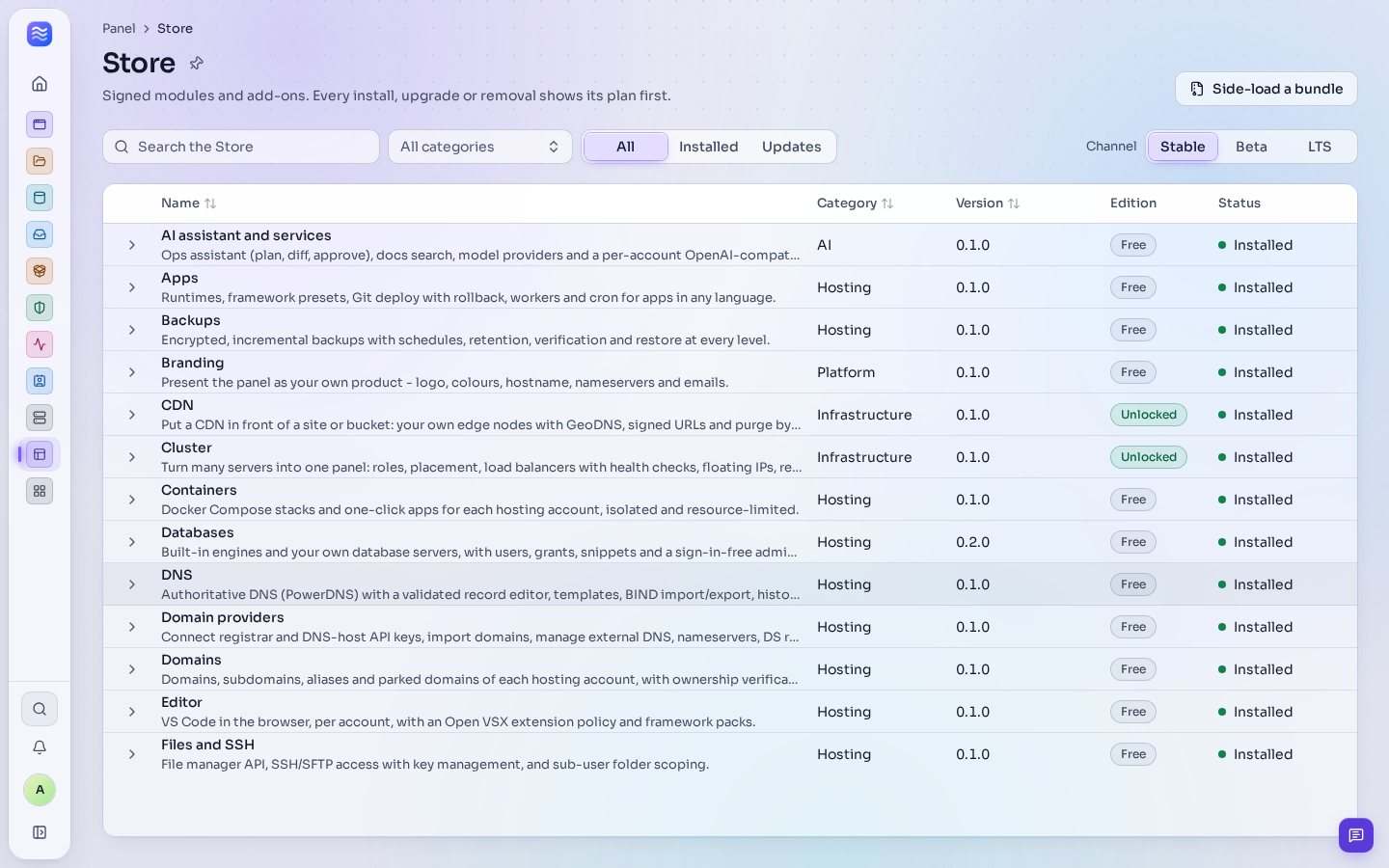1389x868 pixels.
Task: Open the purple browser-window sidebar icon
Action: [x=40, y=124]
